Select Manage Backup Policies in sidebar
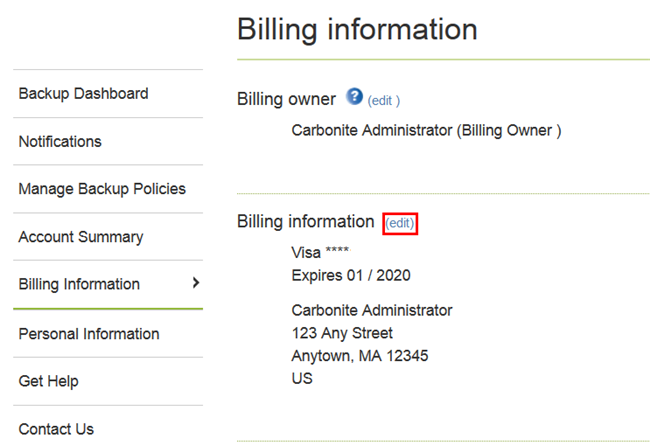 point(102,189)
